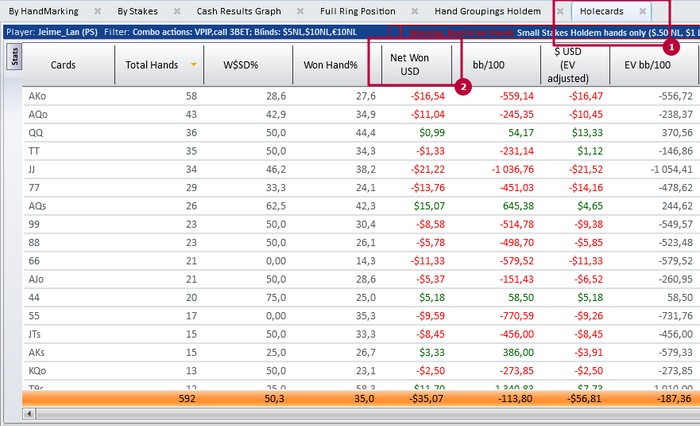Image resolution: width=700 pixels, height=426 pixels.
Task: Select the AQs row
Action: tap(361, 206)
